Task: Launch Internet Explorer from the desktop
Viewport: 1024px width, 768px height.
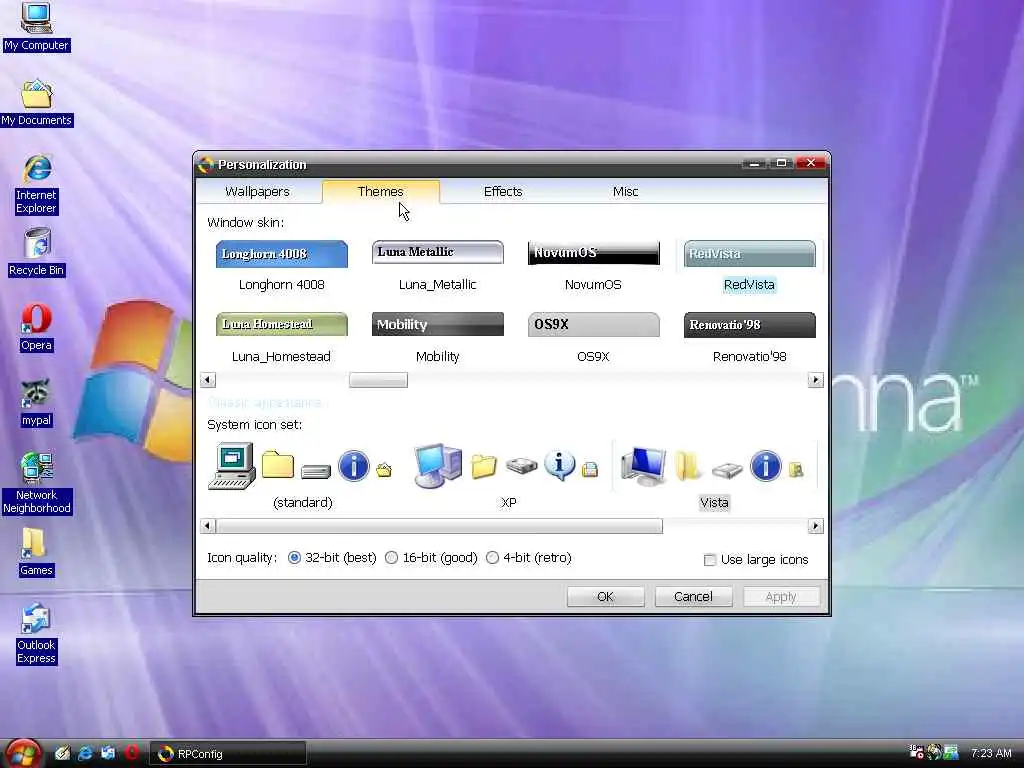Action: coord(37,184)
